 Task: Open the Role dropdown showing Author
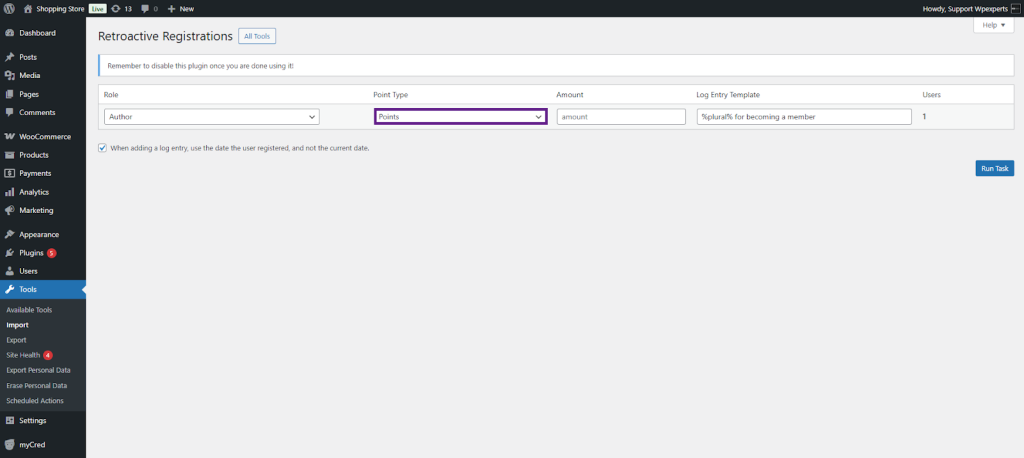[x=211, y=117]
